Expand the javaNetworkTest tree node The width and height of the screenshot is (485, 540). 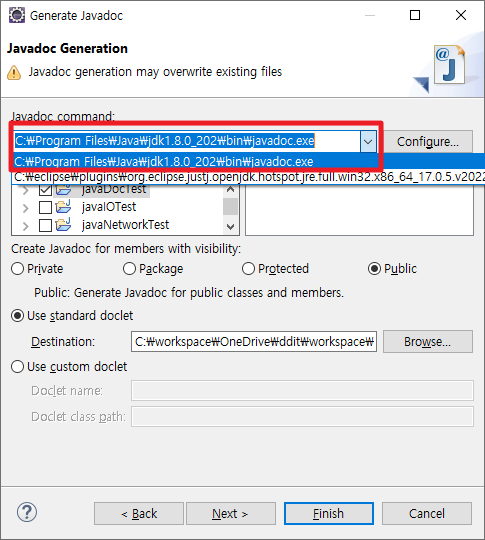coord(25,226)
